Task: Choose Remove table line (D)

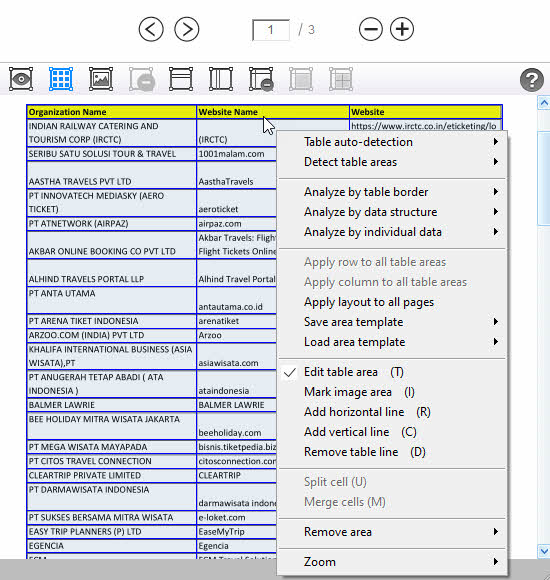Action: pyautogui.click(x=392, y=452)
